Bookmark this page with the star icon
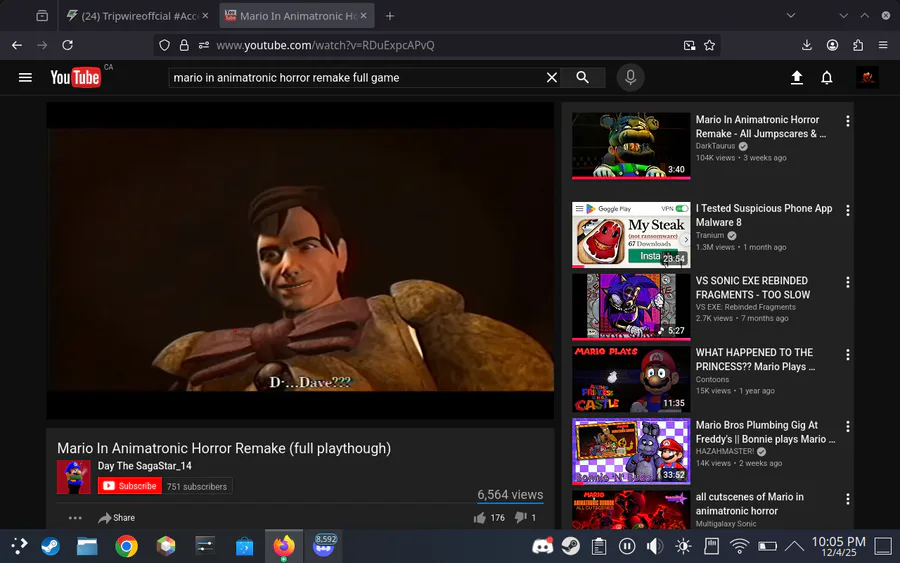Viewport: 900px width, 563px height. [709, 45]
